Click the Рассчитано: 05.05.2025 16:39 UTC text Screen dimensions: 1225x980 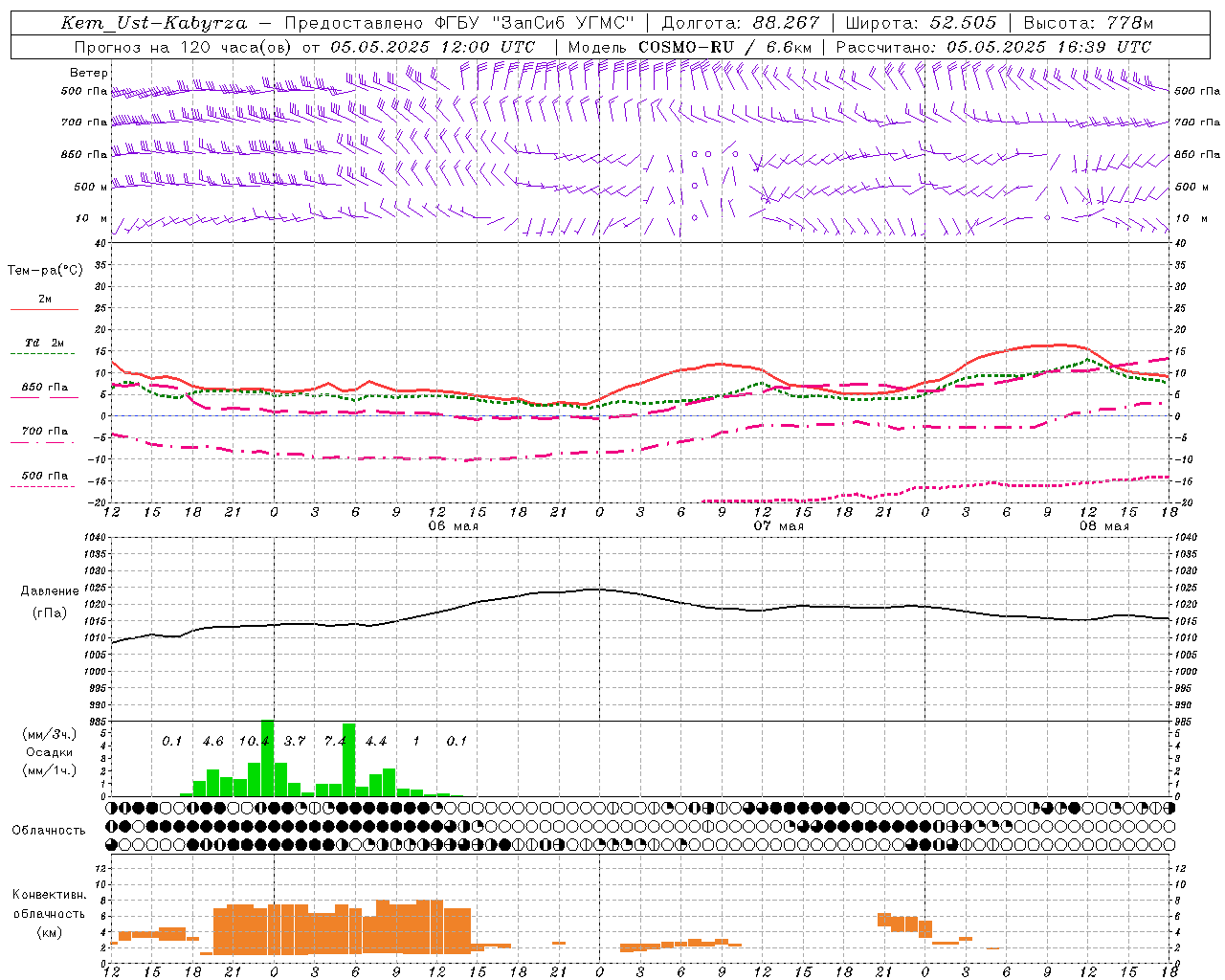(993, 47)
